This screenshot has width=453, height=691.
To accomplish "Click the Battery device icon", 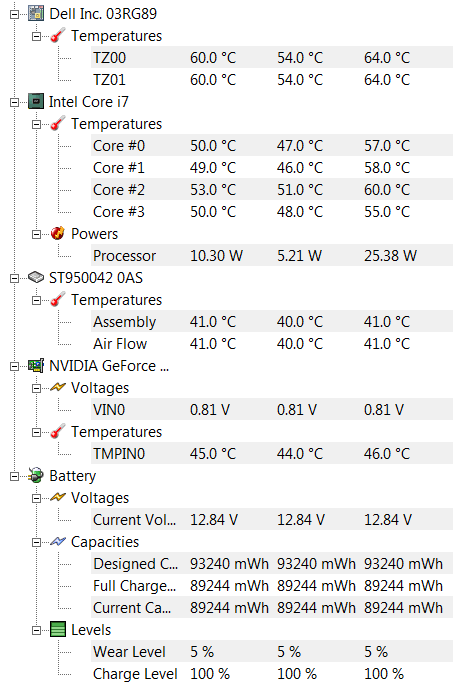I will [36, 476].
